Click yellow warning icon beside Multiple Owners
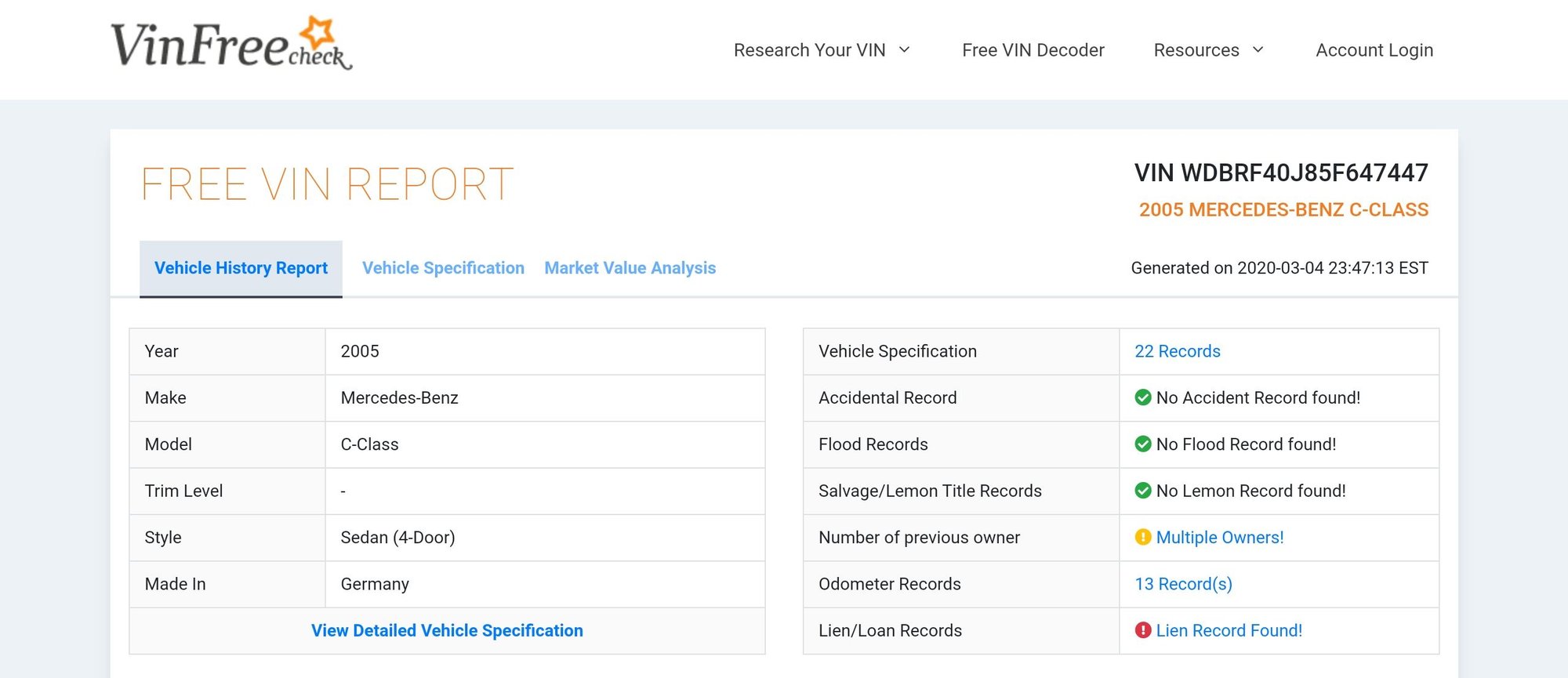This screenshot has width=1568, height=678. tap(1143, 537)
